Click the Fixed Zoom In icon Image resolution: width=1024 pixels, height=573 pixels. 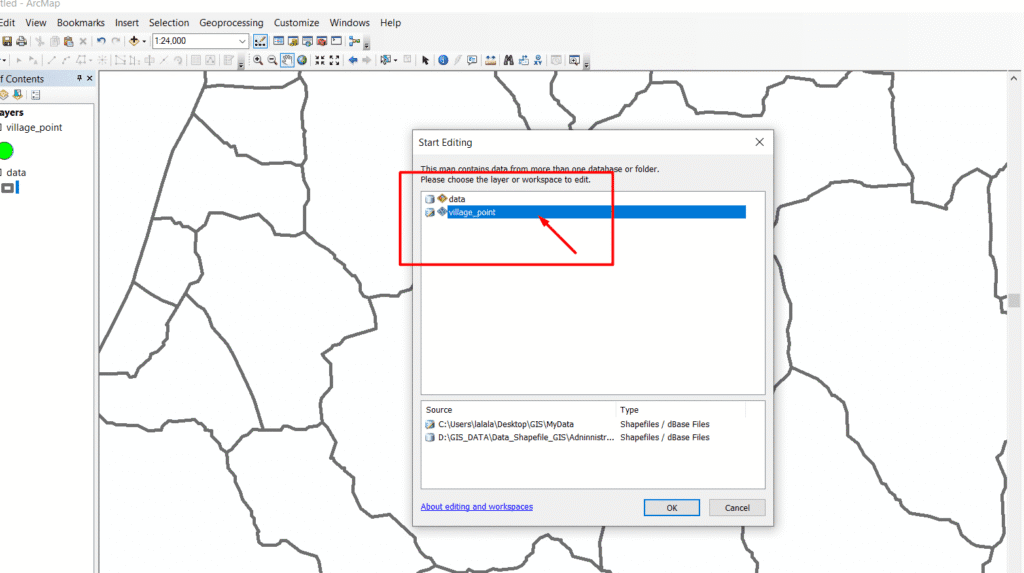pyautogui.click(x=320, y=60)
